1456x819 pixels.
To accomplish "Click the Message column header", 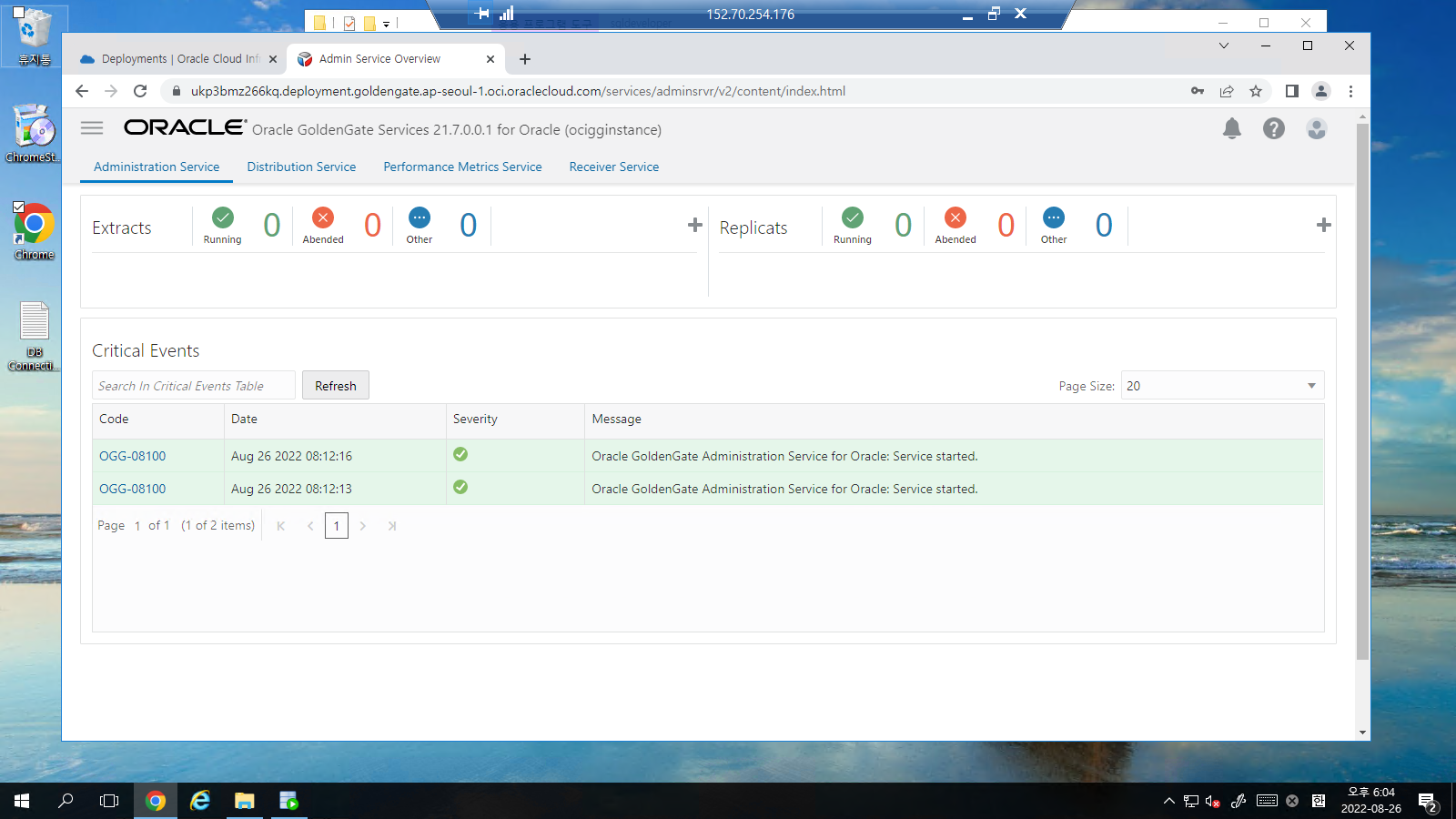I will click(x=955, y=420).
